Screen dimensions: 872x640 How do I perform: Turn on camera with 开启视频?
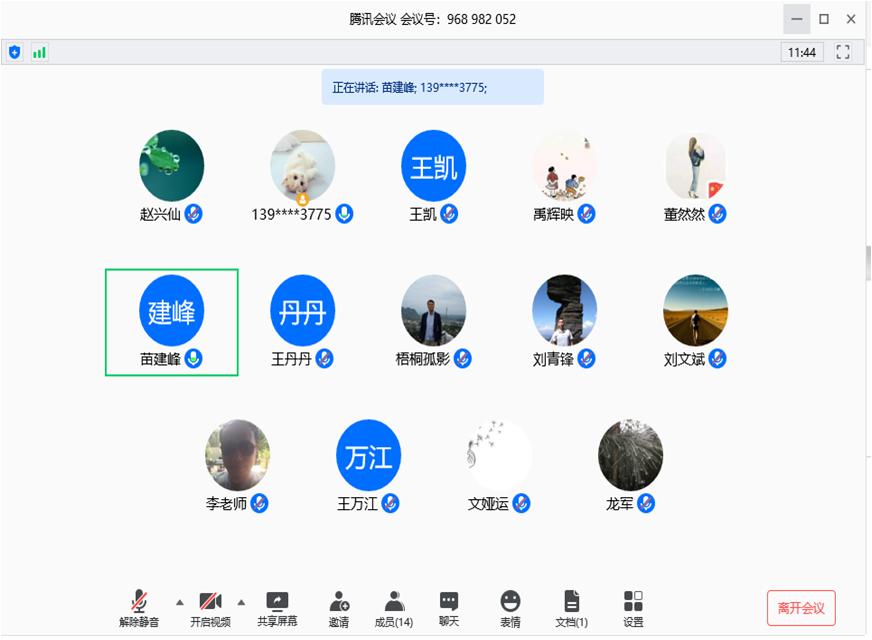210,608
